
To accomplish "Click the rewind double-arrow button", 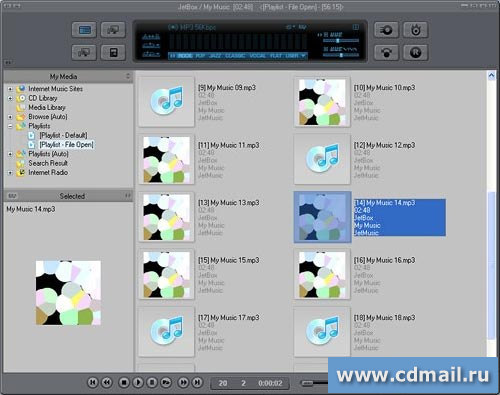I will coord(107,382).
